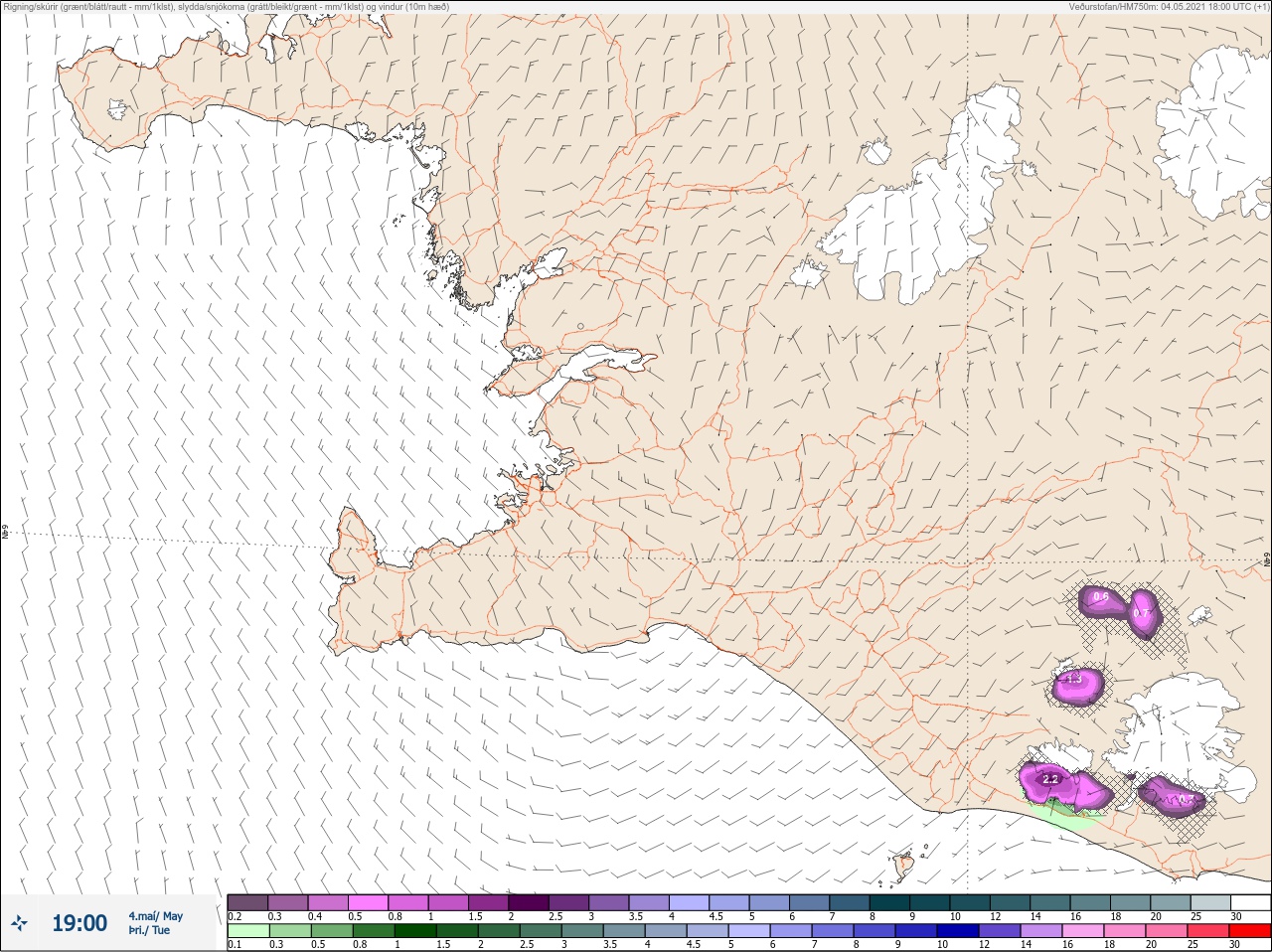The image size is (1272, 952).
Task: Click the 0.7 value next to the 0.6 cell
Action: [1143, 614]
